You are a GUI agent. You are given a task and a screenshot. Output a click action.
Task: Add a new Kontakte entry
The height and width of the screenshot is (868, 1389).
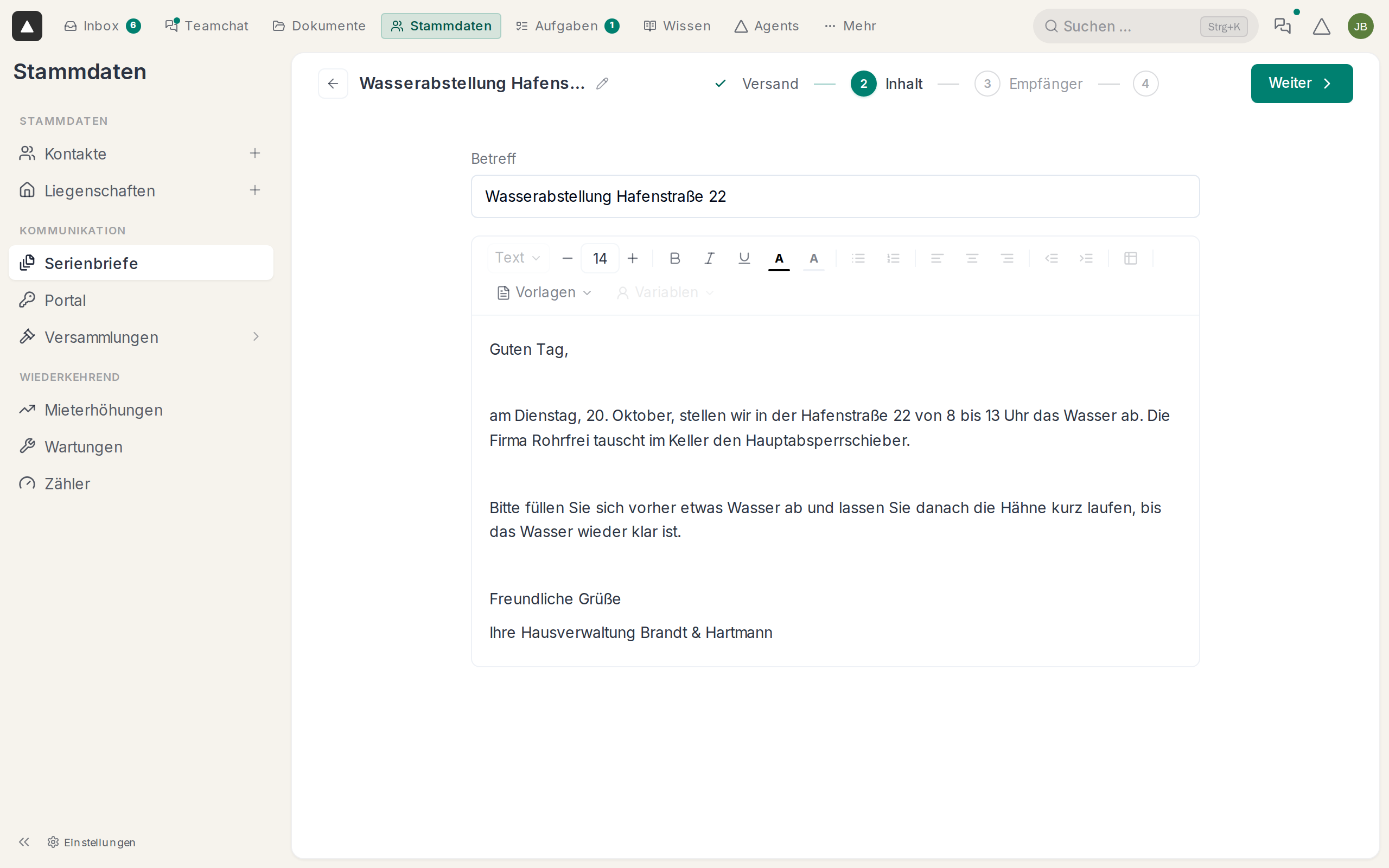click(x=255, y=154)
